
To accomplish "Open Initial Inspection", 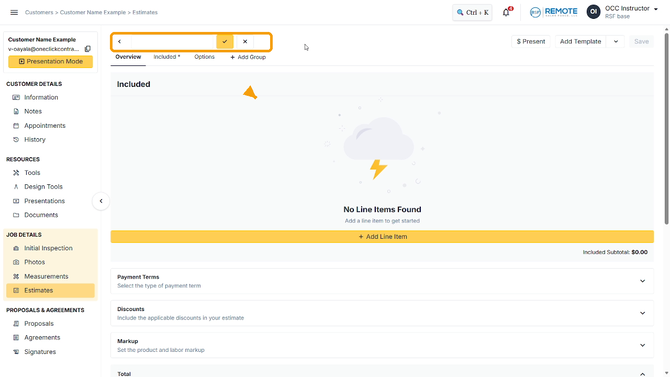I will pos(48,248).
